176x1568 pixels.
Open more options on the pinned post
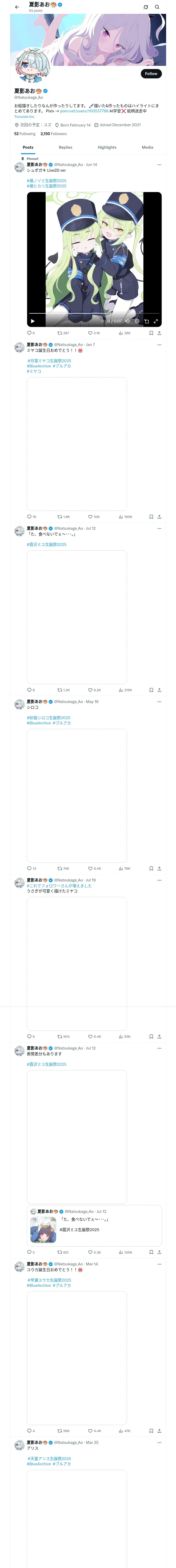coord(159,164)
